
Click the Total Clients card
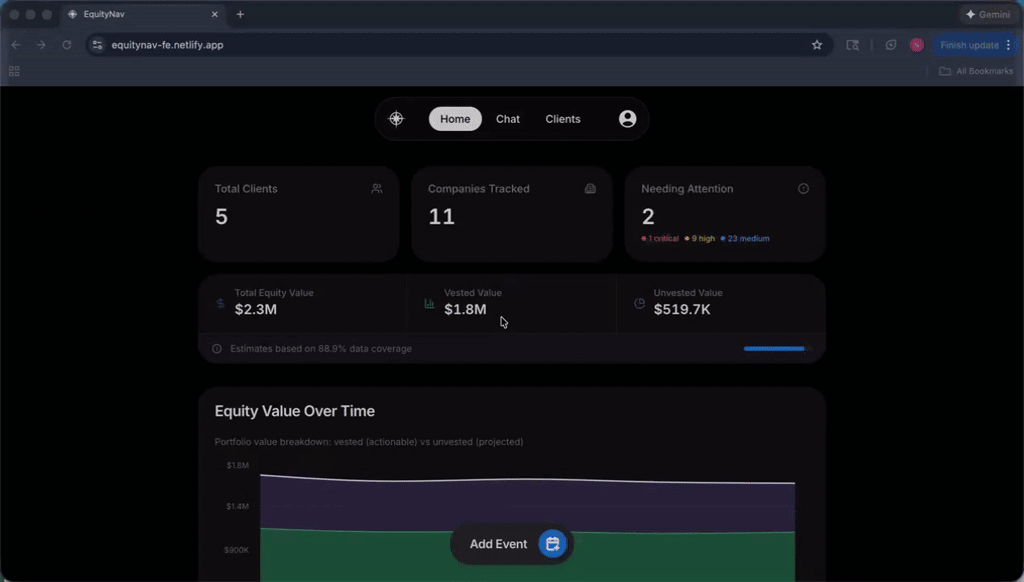(298, 214)
